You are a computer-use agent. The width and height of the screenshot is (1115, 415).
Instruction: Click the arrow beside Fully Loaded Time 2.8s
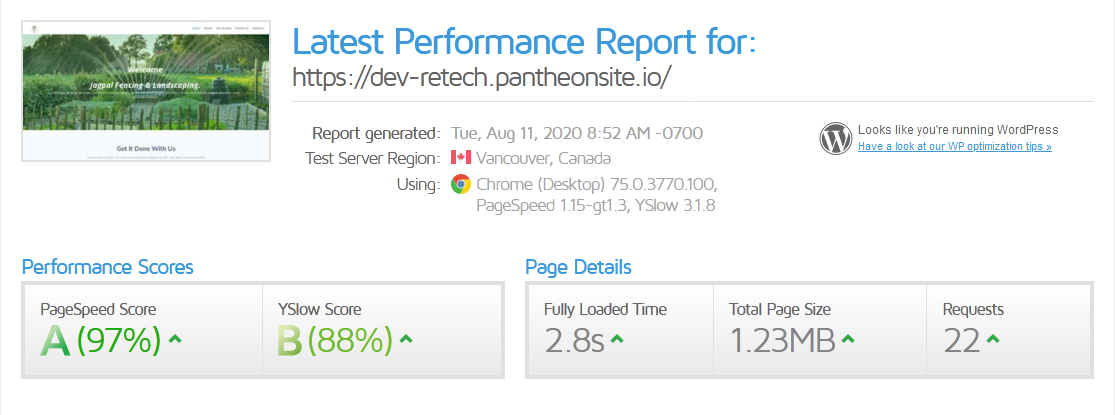pos(617,341)
